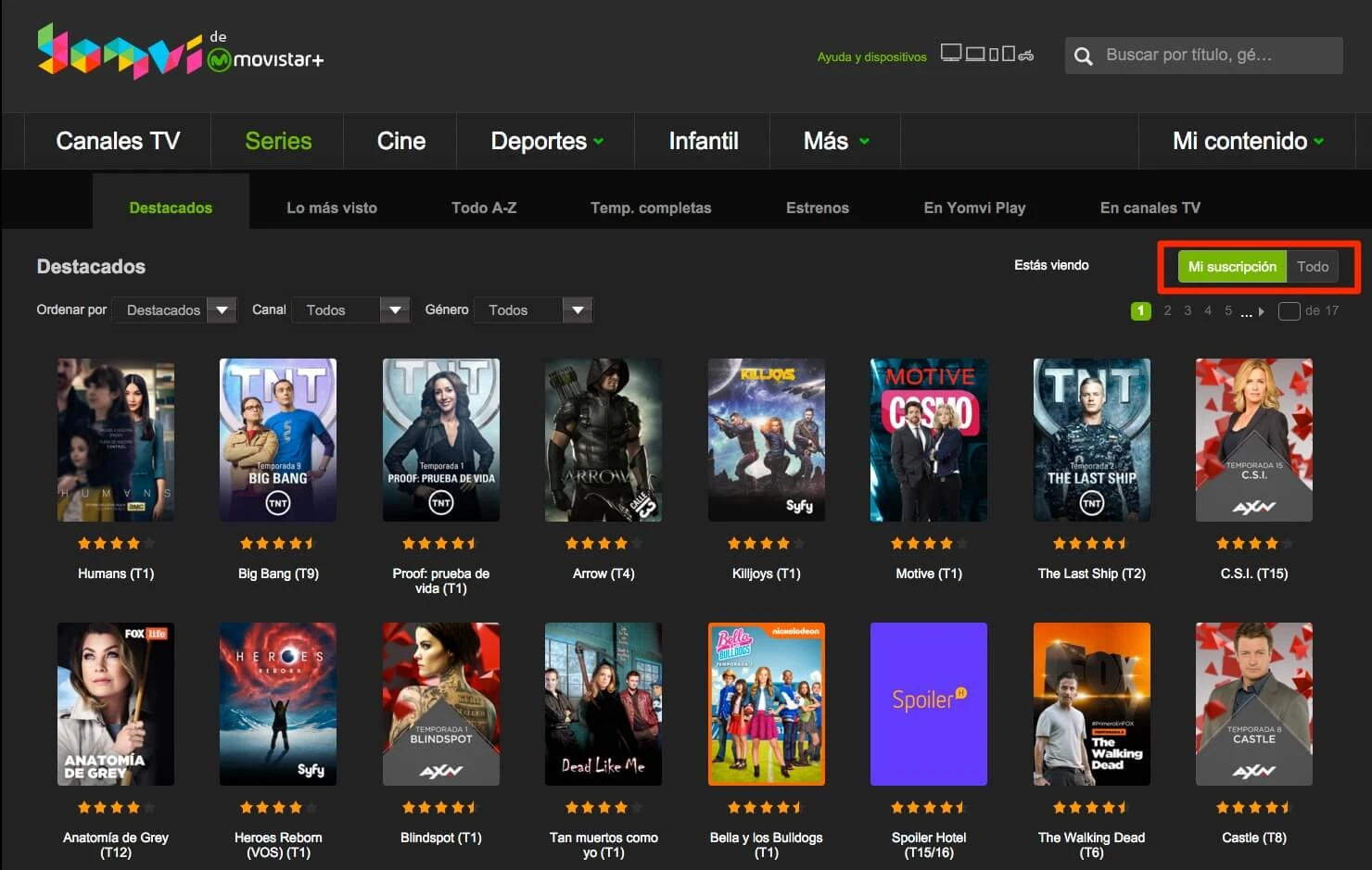This screenshot has height=870, width=1372.
Task: Open Canales TV section
Action: 118,141
